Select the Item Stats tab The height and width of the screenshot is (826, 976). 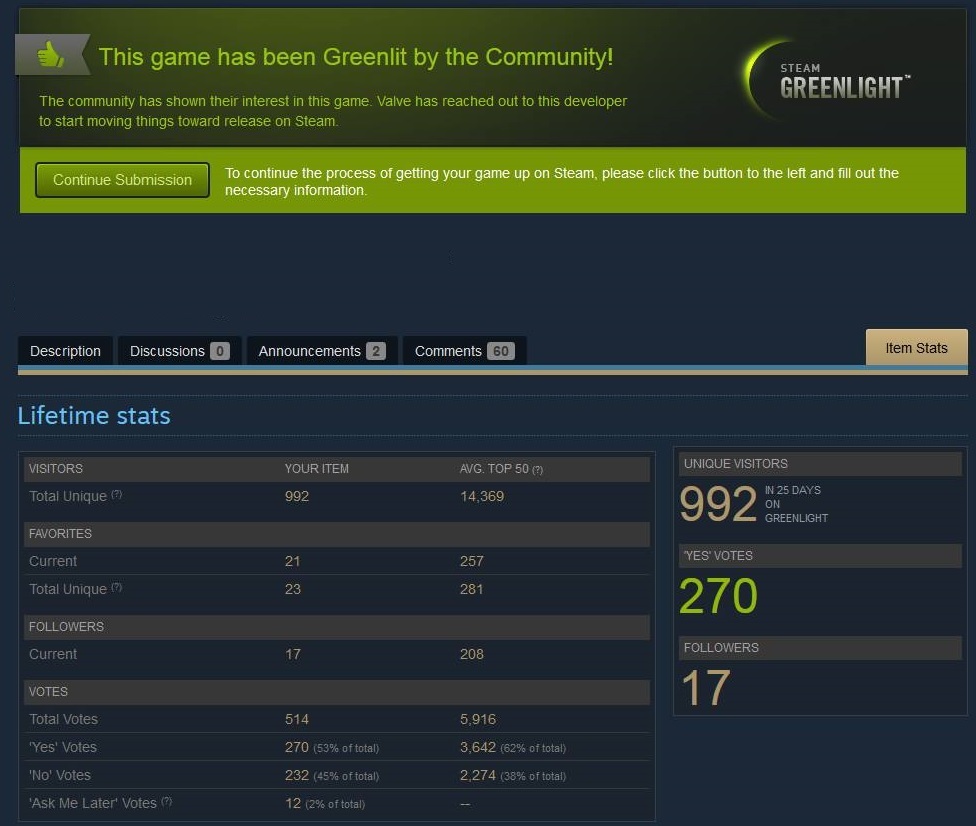tap(916, 348)
